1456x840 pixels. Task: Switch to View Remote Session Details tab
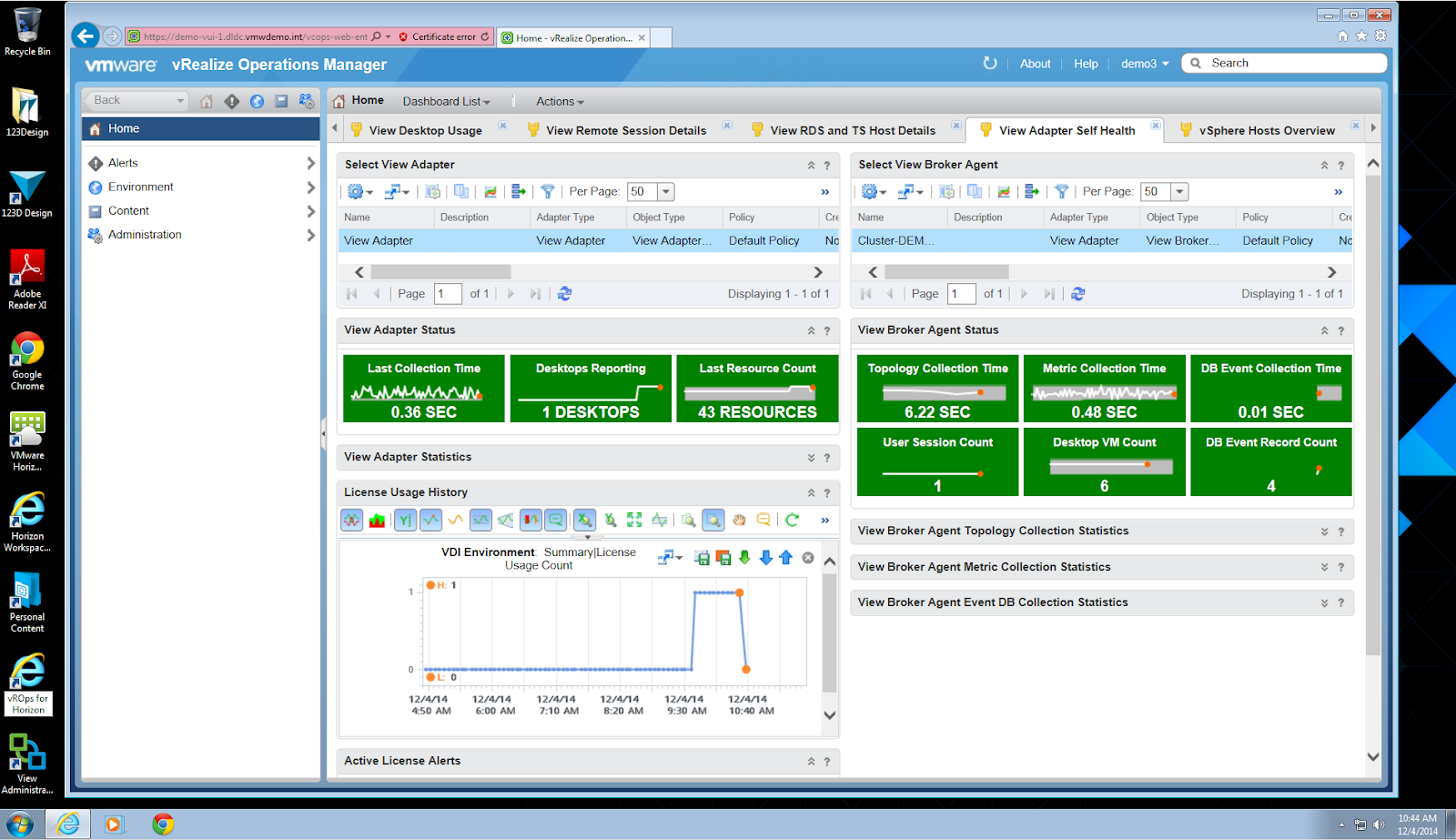click(626, 130)
